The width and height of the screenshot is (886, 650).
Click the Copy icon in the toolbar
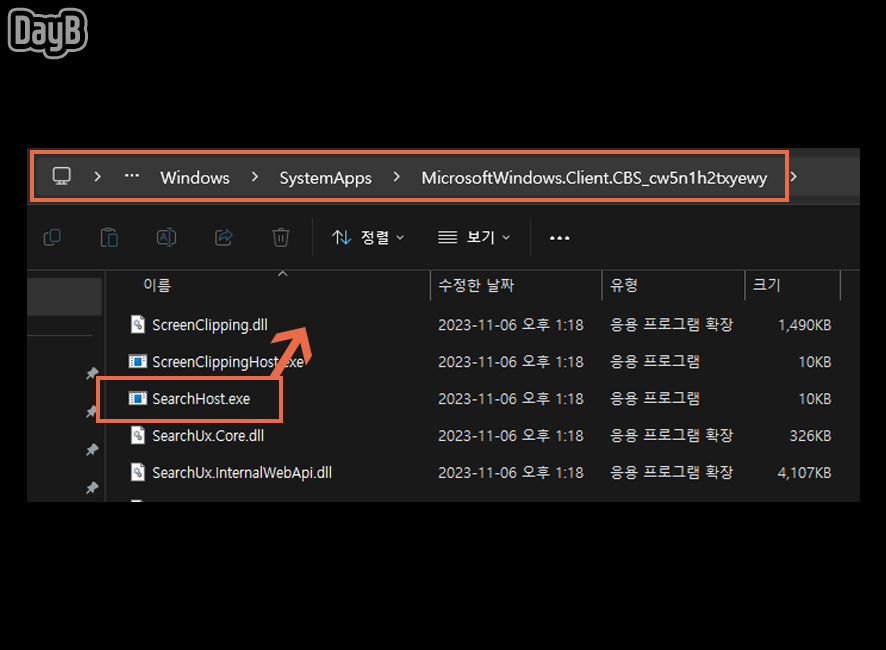click(52, 237)
